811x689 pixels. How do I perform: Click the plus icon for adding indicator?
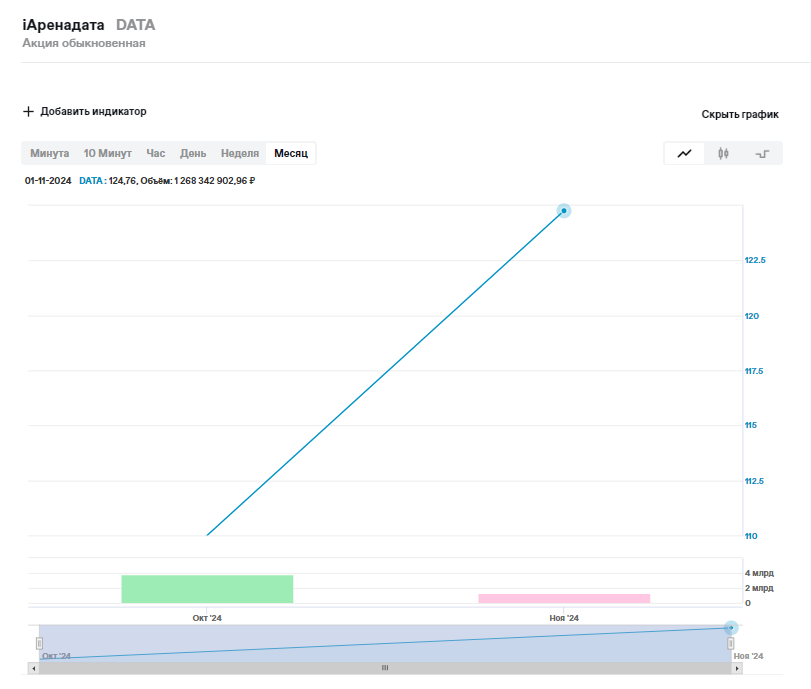click(28, 112)
